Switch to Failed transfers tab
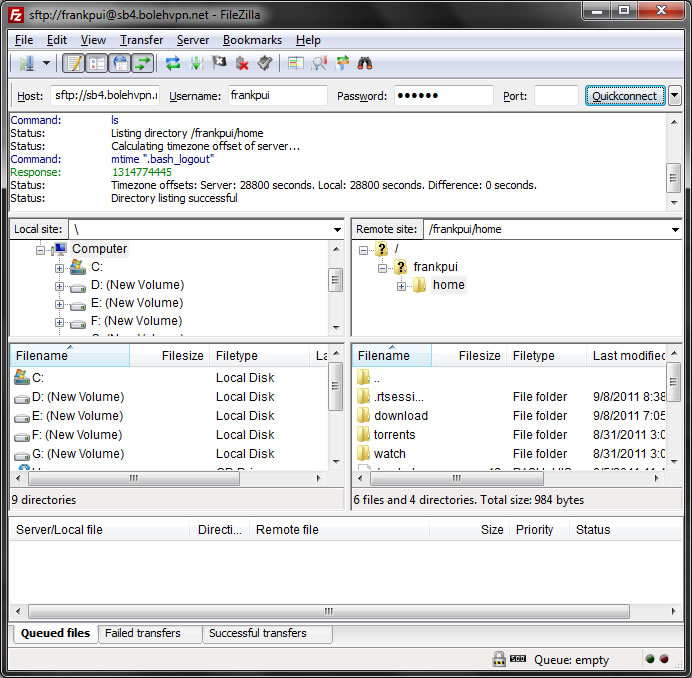The width and height of the screenshot is (692, 678). tap(150, 633)
